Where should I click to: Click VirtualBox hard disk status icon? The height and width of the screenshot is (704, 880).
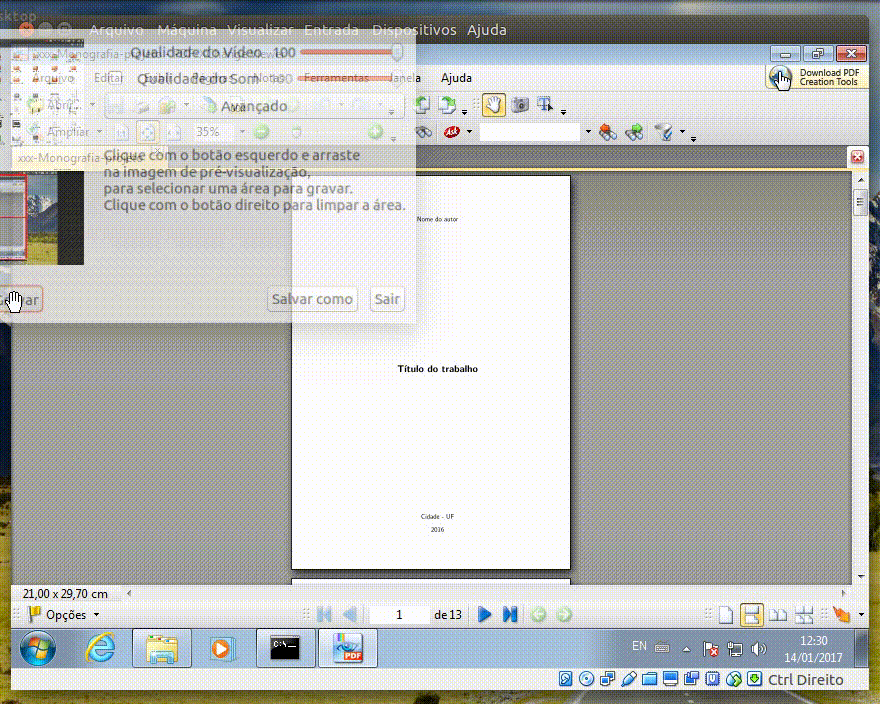click(566, 679)
